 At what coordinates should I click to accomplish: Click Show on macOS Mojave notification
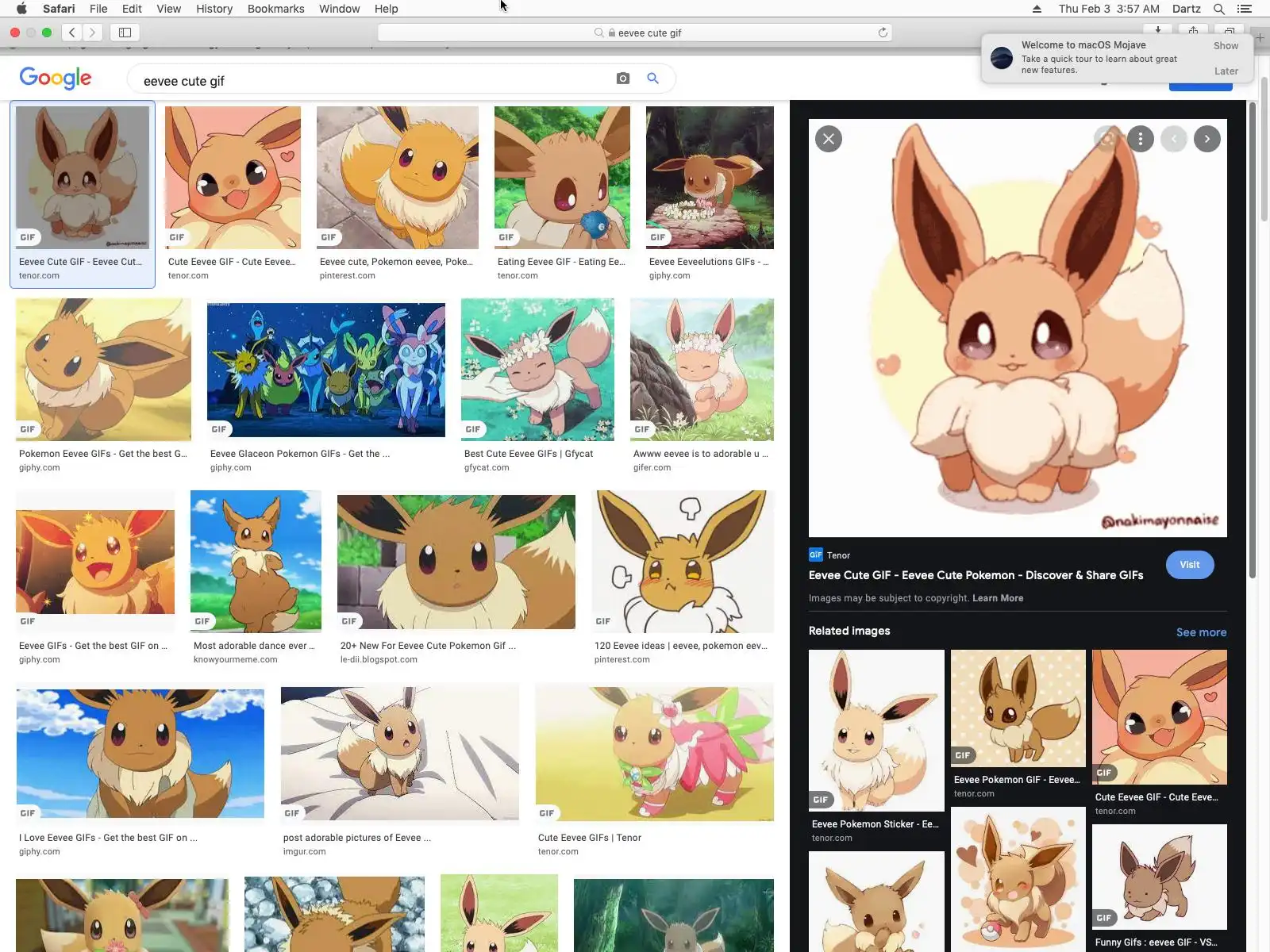pos(1226,46)
